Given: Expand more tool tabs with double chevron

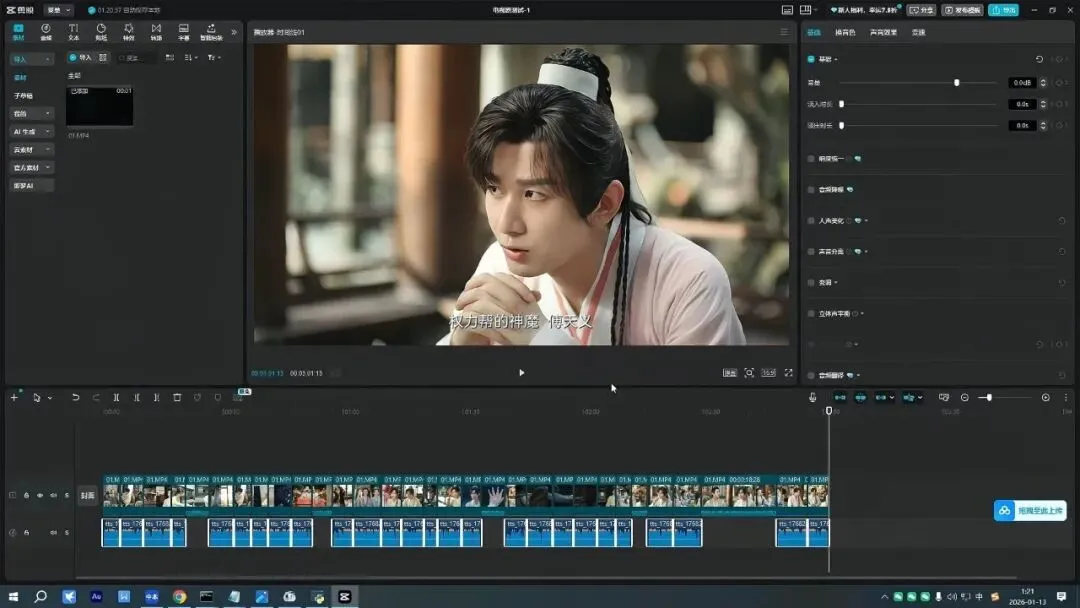Looking at the screenshot, I should click(x=233, y=32).
